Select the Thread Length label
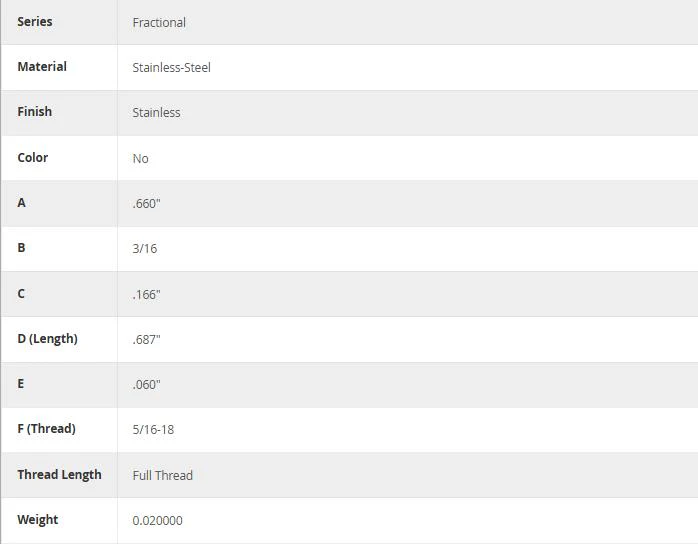This screenshot has height=544, width=698. pyautogui.click(x=59, y=475)
